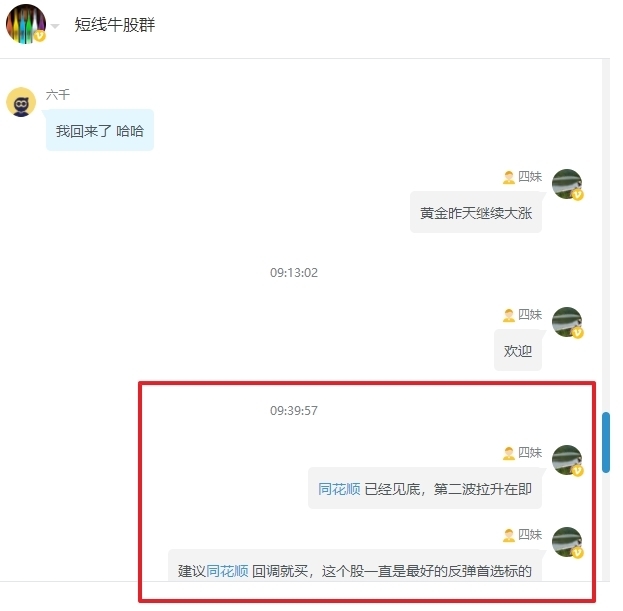Open 四妹's avatar beside 黄金昨天继续大涨

(567, 184)
